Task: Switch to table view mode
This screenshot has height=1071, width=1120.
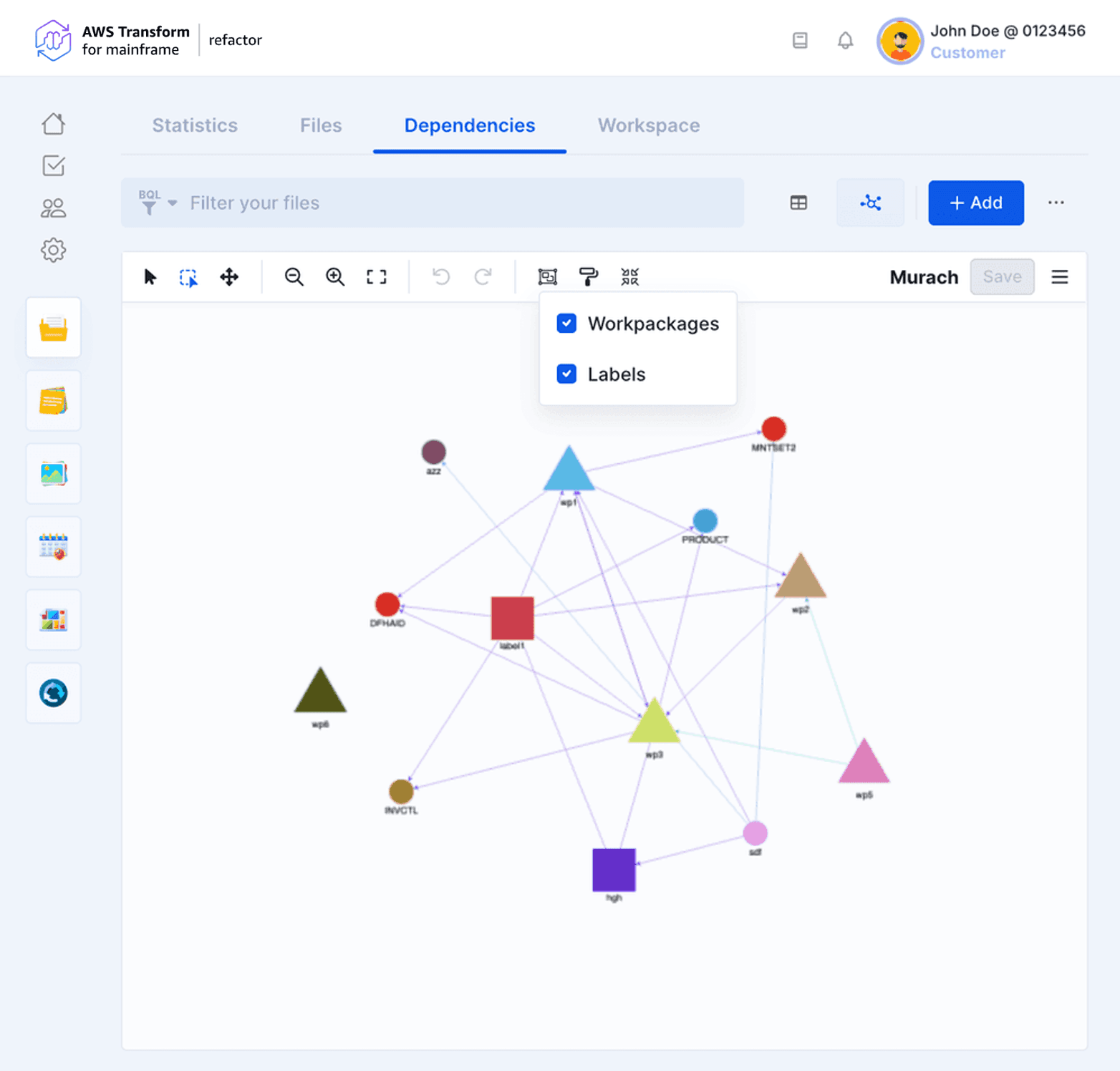Action: click(798, 203)
